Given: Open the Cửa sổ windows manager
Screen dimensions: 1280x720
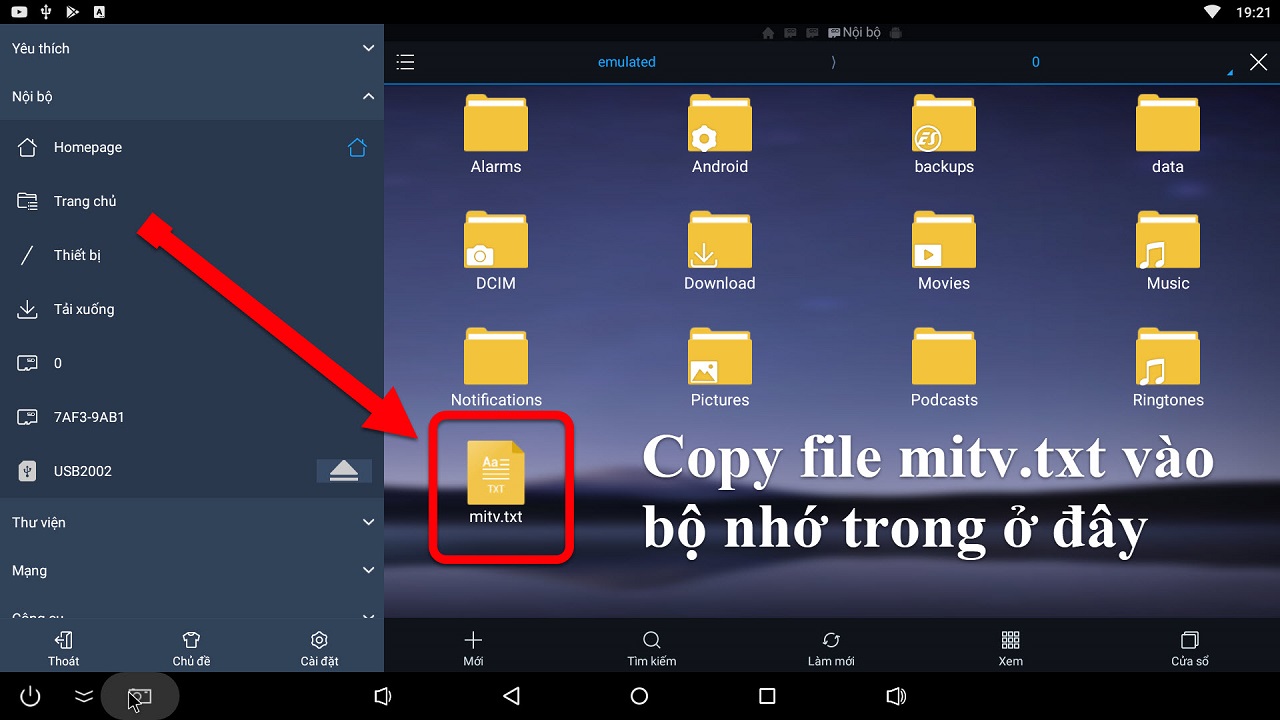Looking at the screenshot, I should click(x=1189, y=647).
